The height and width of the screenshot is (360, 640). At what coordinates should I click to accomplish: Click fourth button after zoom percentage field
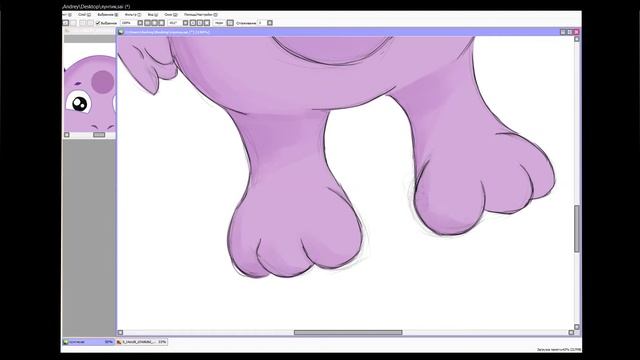161,23
